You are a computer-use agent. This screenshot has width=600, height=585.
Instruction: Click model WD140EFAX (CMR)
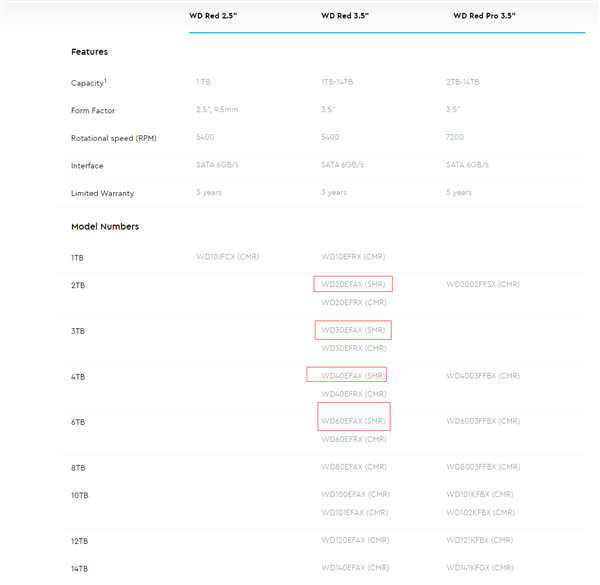click(355, 568)
